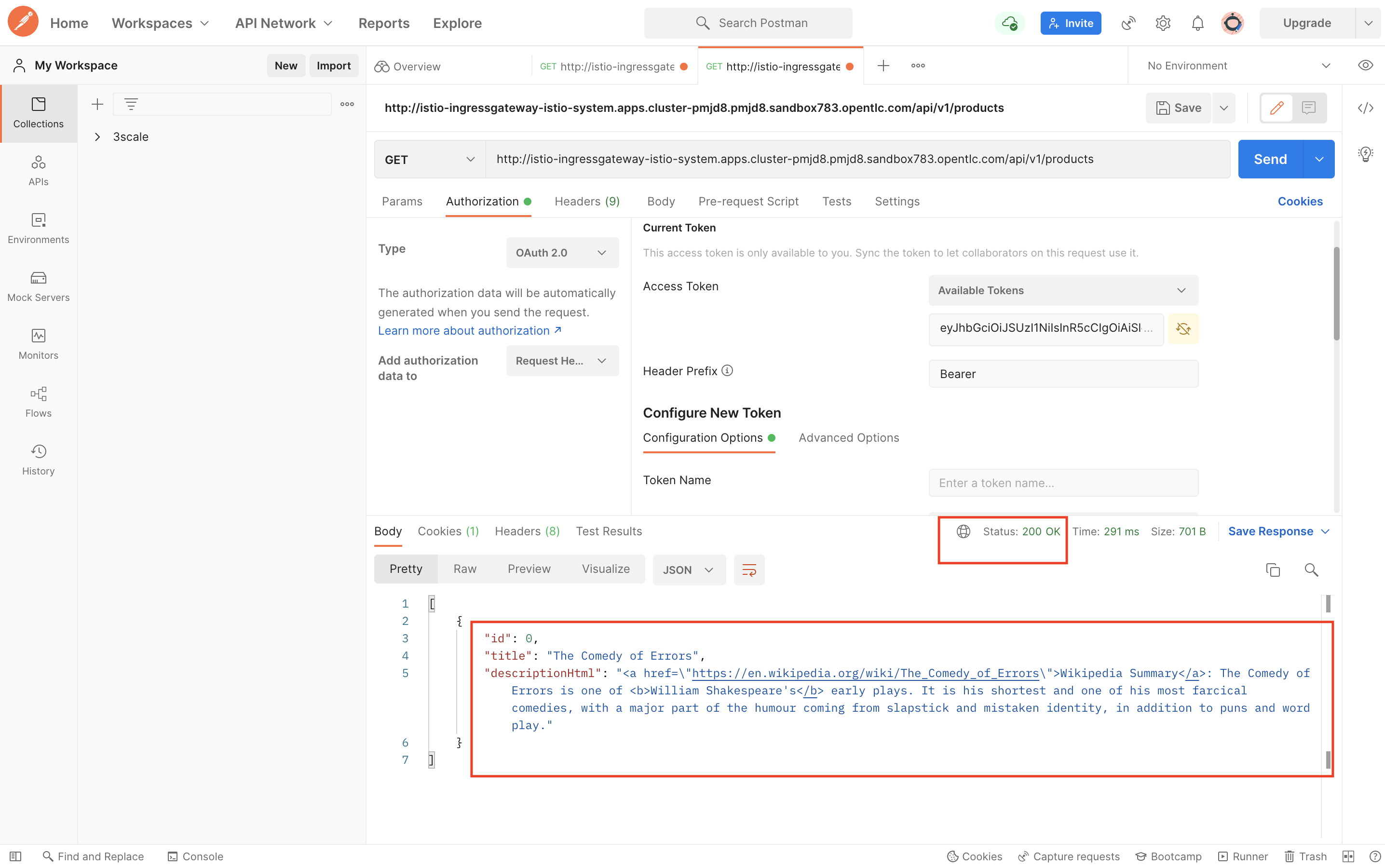1385x868 pixels.
Task: Expand the 3scale collection tree item
Action: click(97, 136)
